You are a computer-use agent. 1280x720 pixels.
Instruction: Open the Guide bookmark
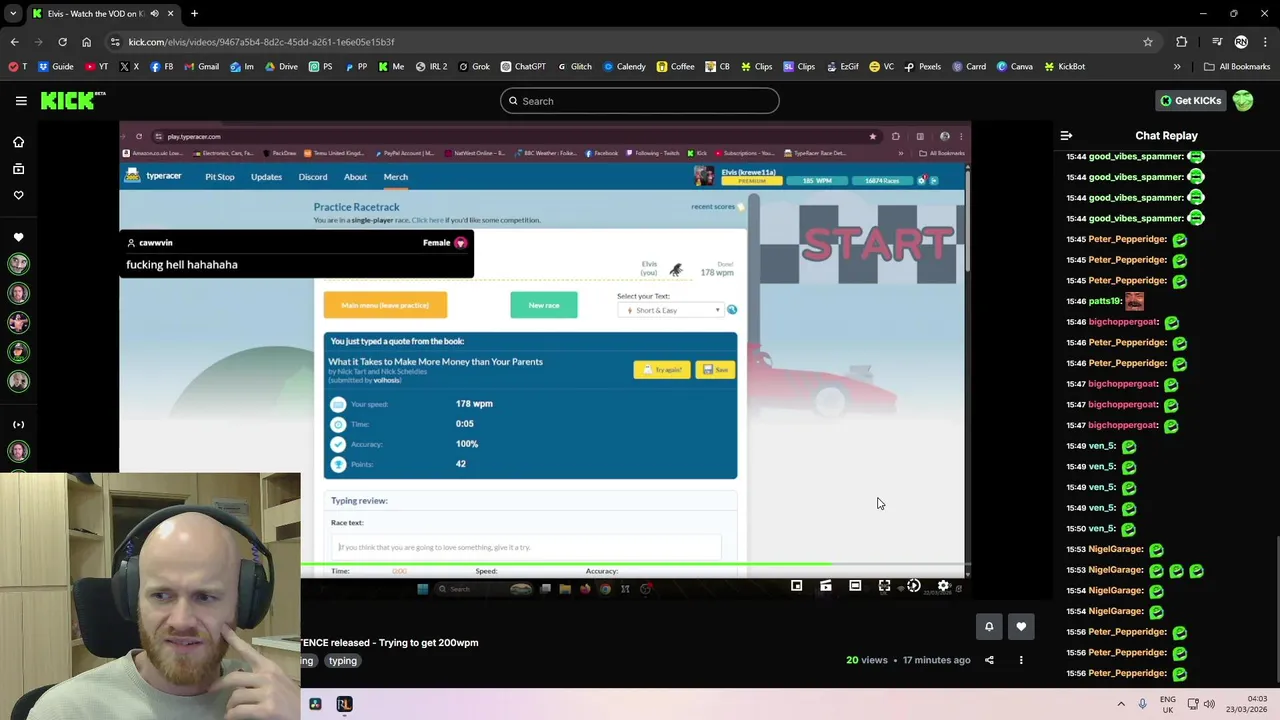coord(56,67)
